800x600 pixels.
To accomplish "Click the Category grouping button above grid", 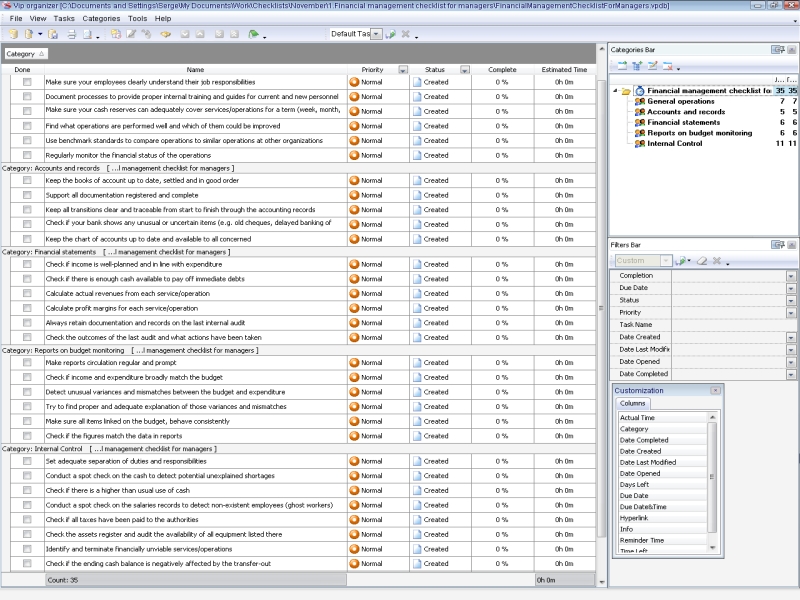I will click(x=25, y=53).
